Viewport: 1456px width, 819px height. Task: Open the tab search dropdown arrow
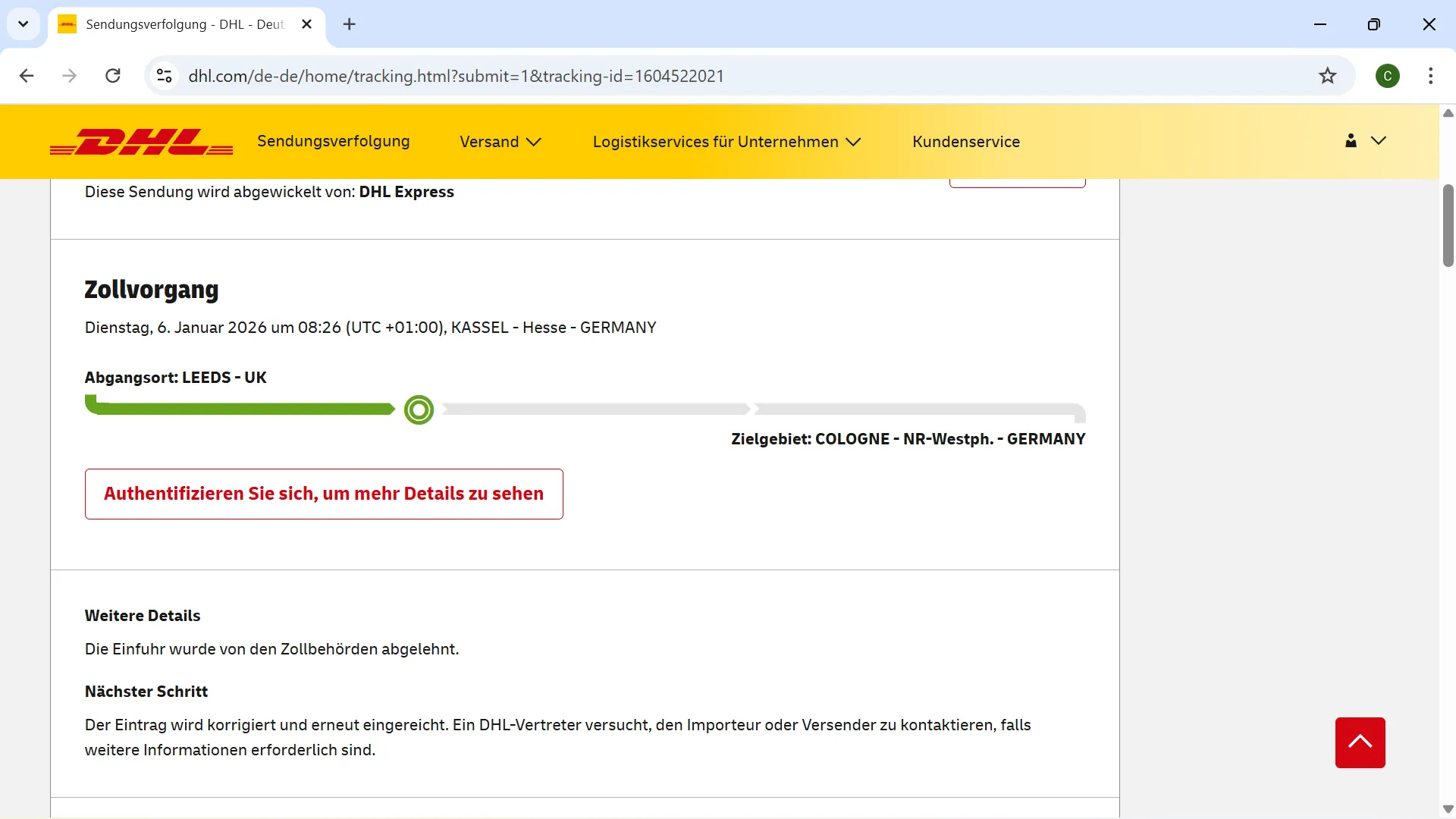point(23,24)
